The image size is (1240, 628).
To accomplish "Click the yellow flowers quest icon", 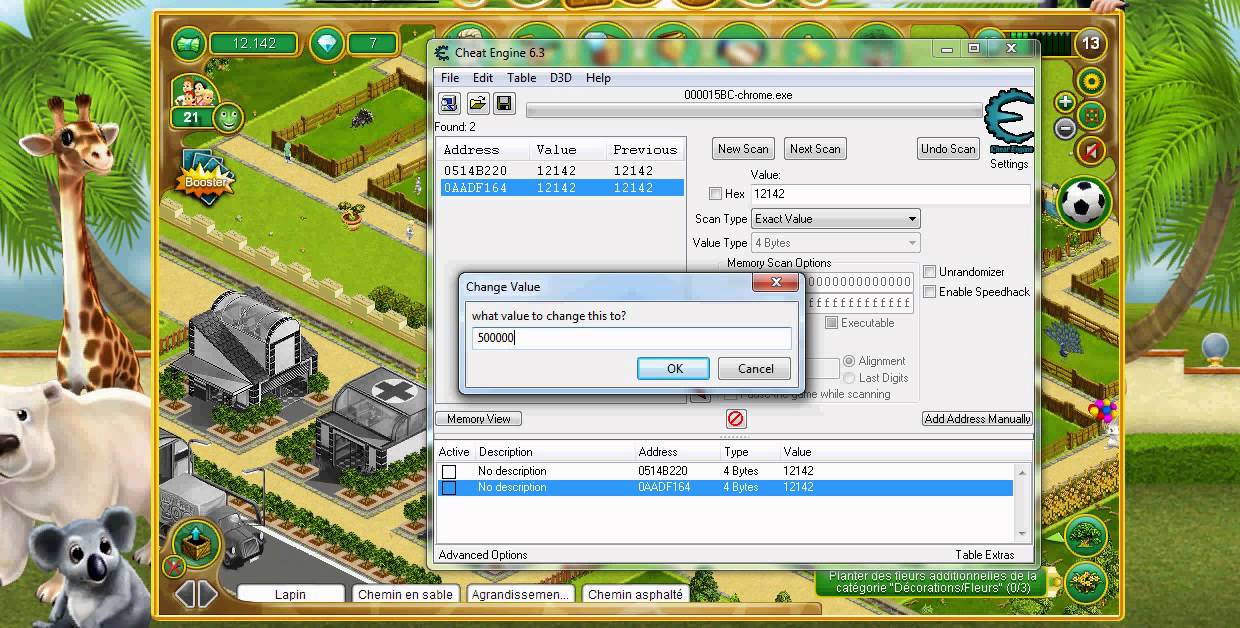I will (1086, 581).
